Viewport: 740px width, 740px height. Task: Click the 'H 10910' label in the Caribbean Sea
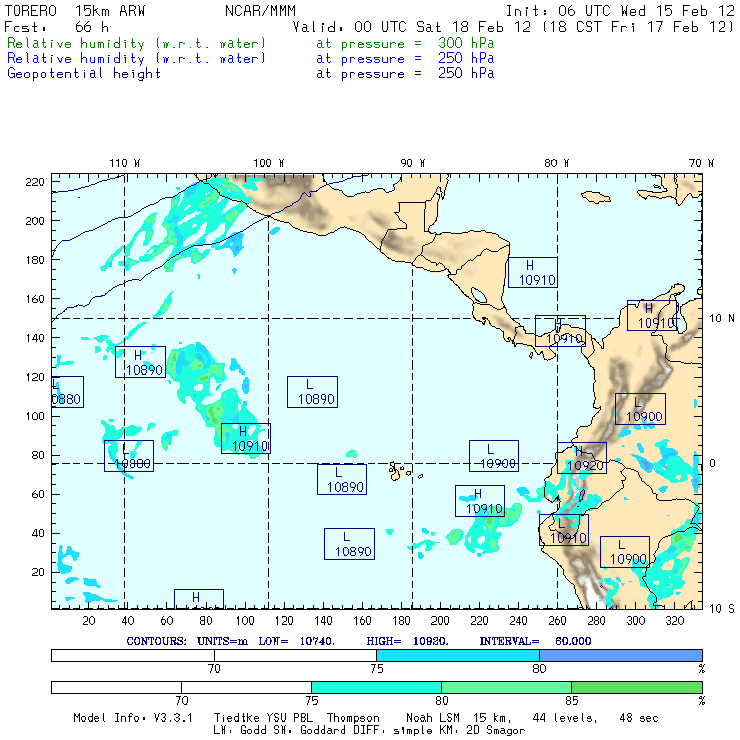[x=533, y=272]
